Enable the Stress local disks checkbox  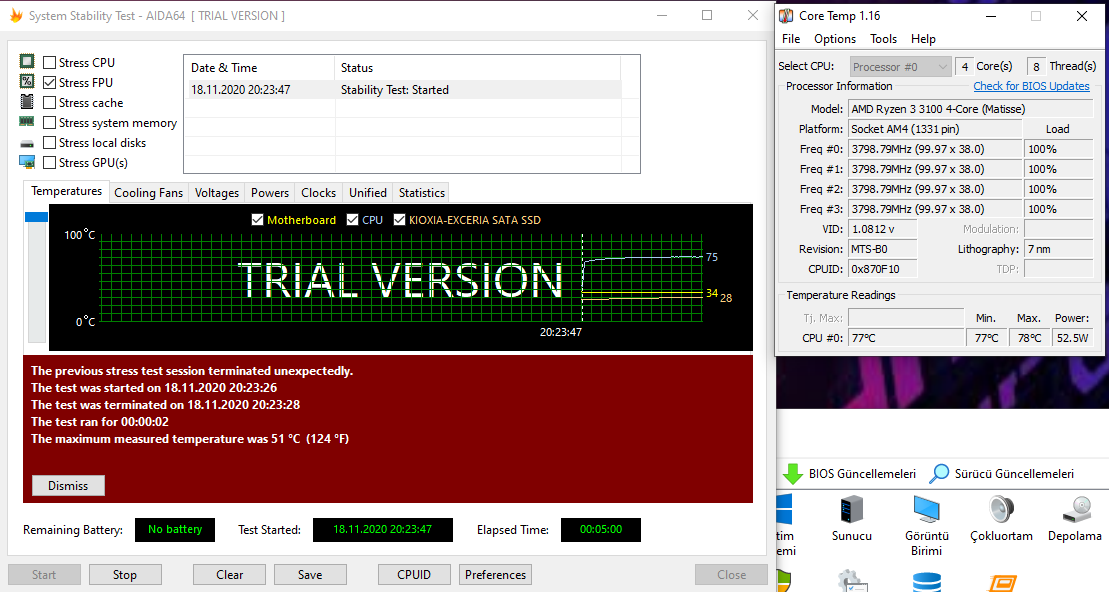tap(50, 142)
